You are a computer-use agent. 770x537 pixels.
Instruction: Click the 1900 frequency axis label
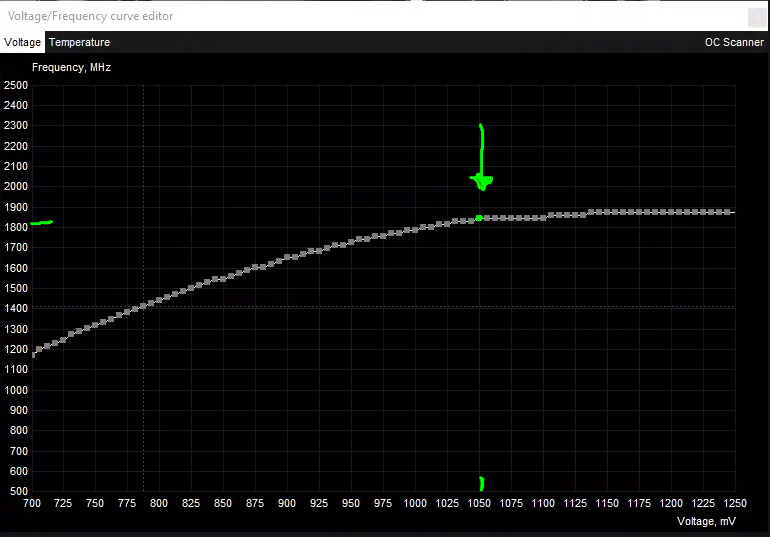(x=16, y=207)
